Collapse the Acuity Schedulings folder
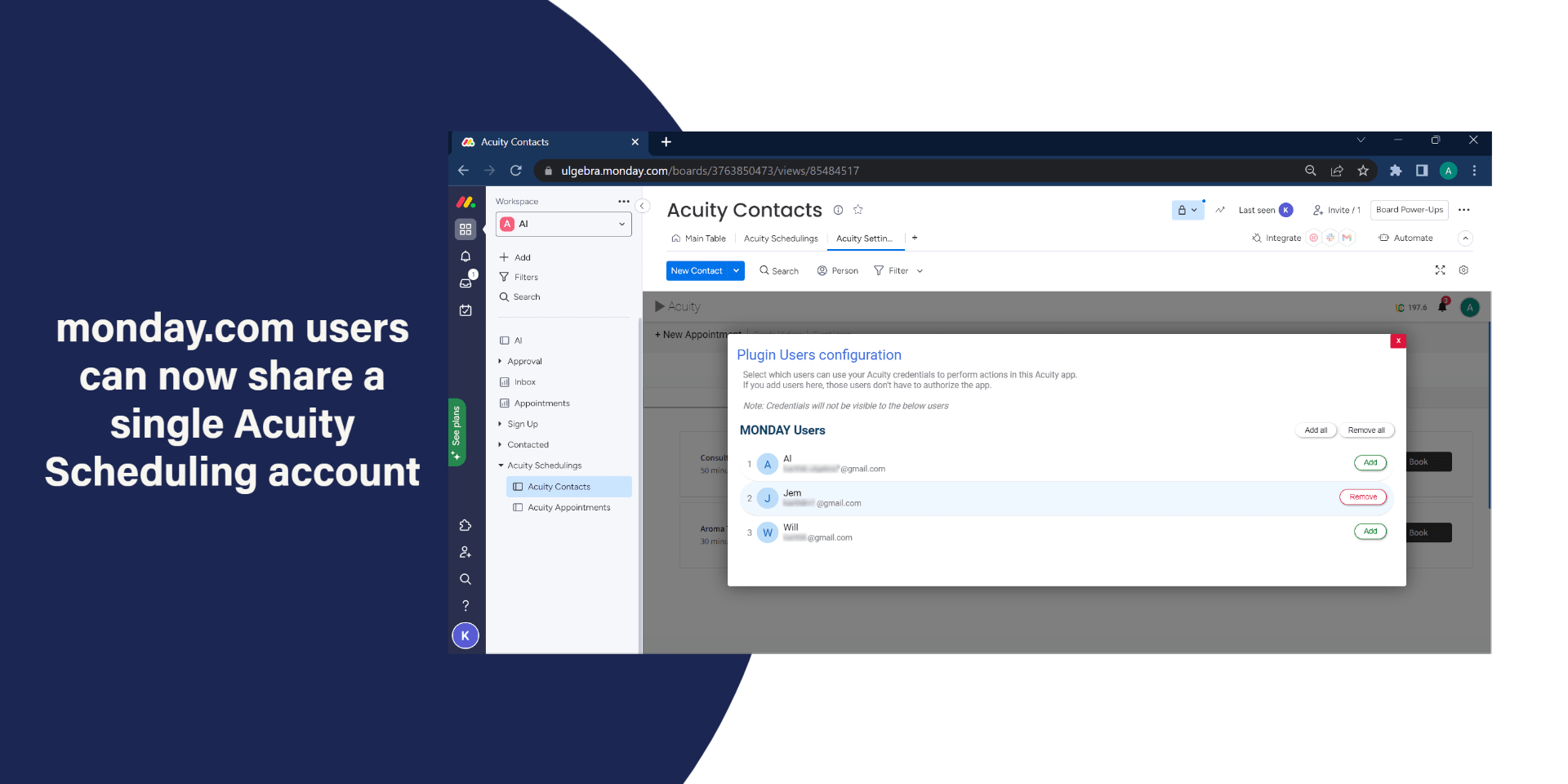This screenshot has height=784, width=1568. point(501,465)
